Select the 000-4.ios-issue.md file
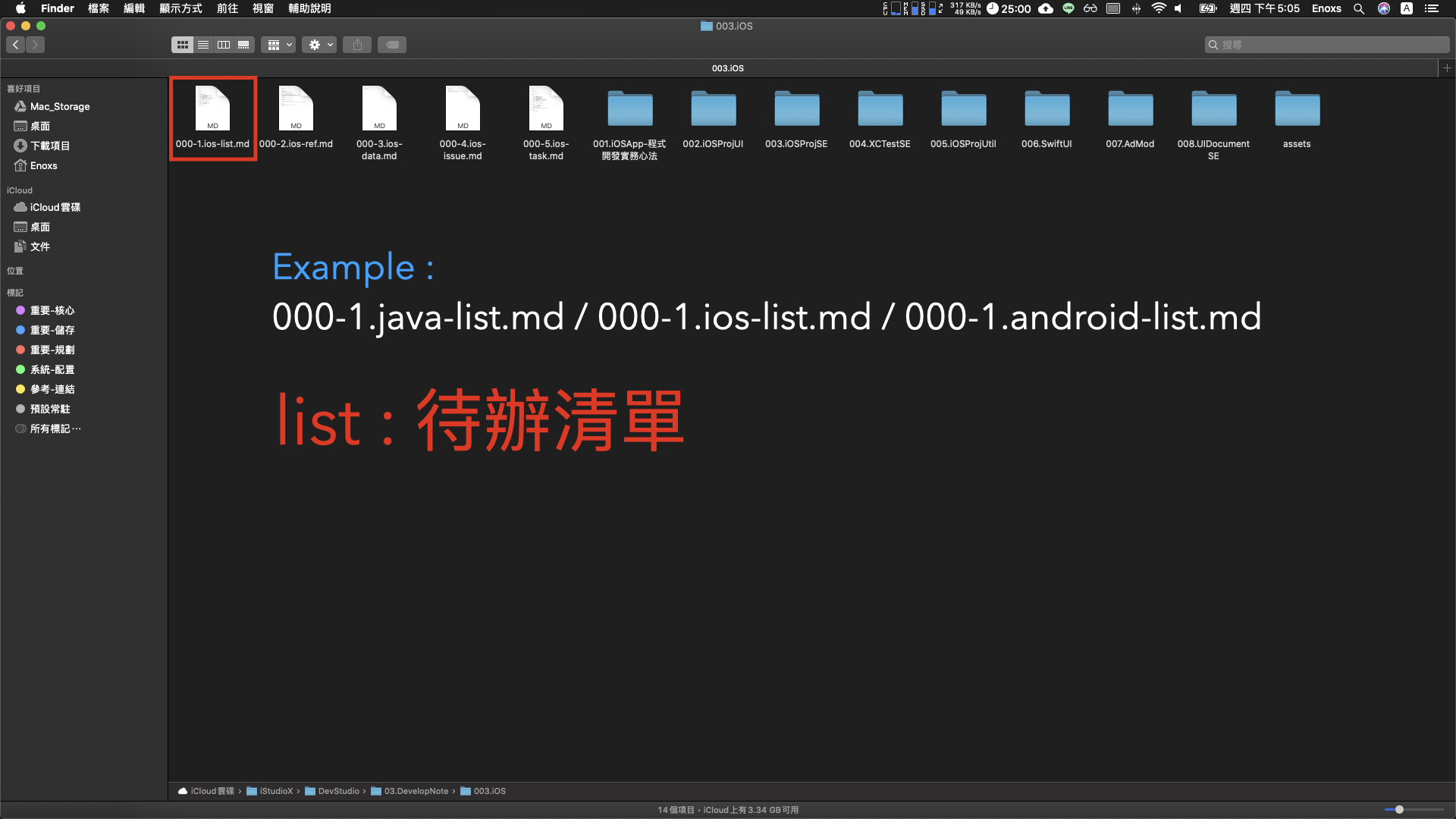 pyautogui.click(x=463, y=124)
